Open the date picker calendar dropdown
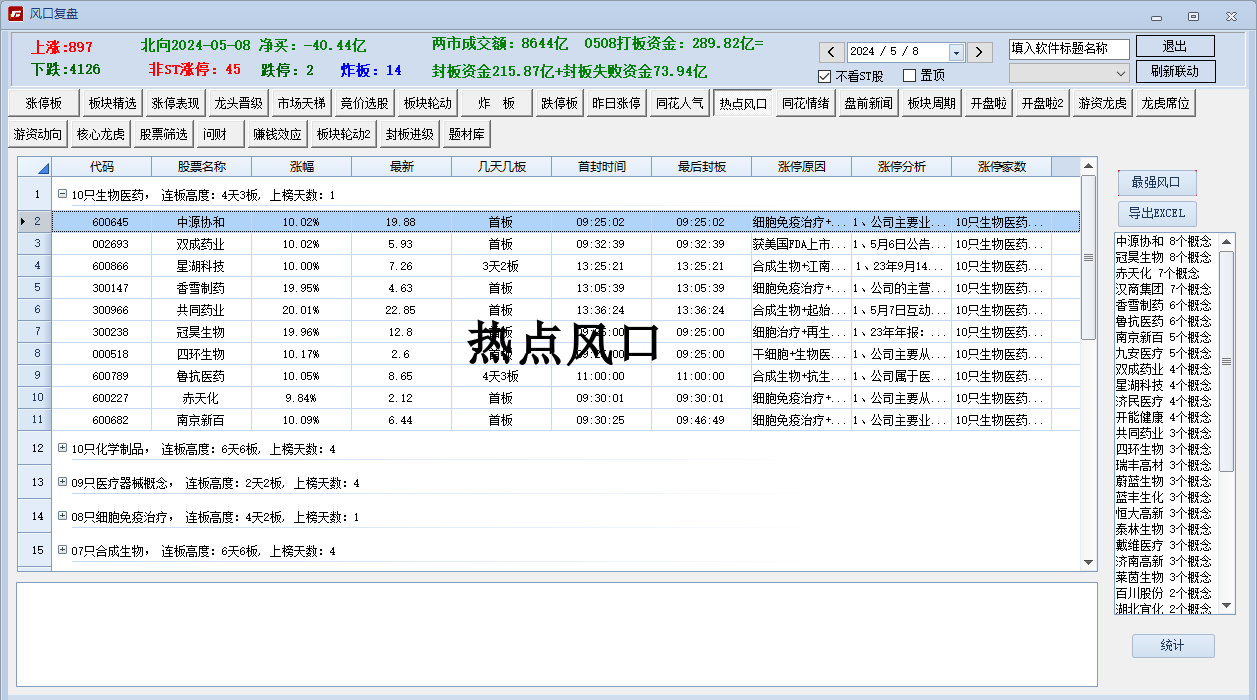This screenshot has height=700, width=1257. tap(956, 52)
